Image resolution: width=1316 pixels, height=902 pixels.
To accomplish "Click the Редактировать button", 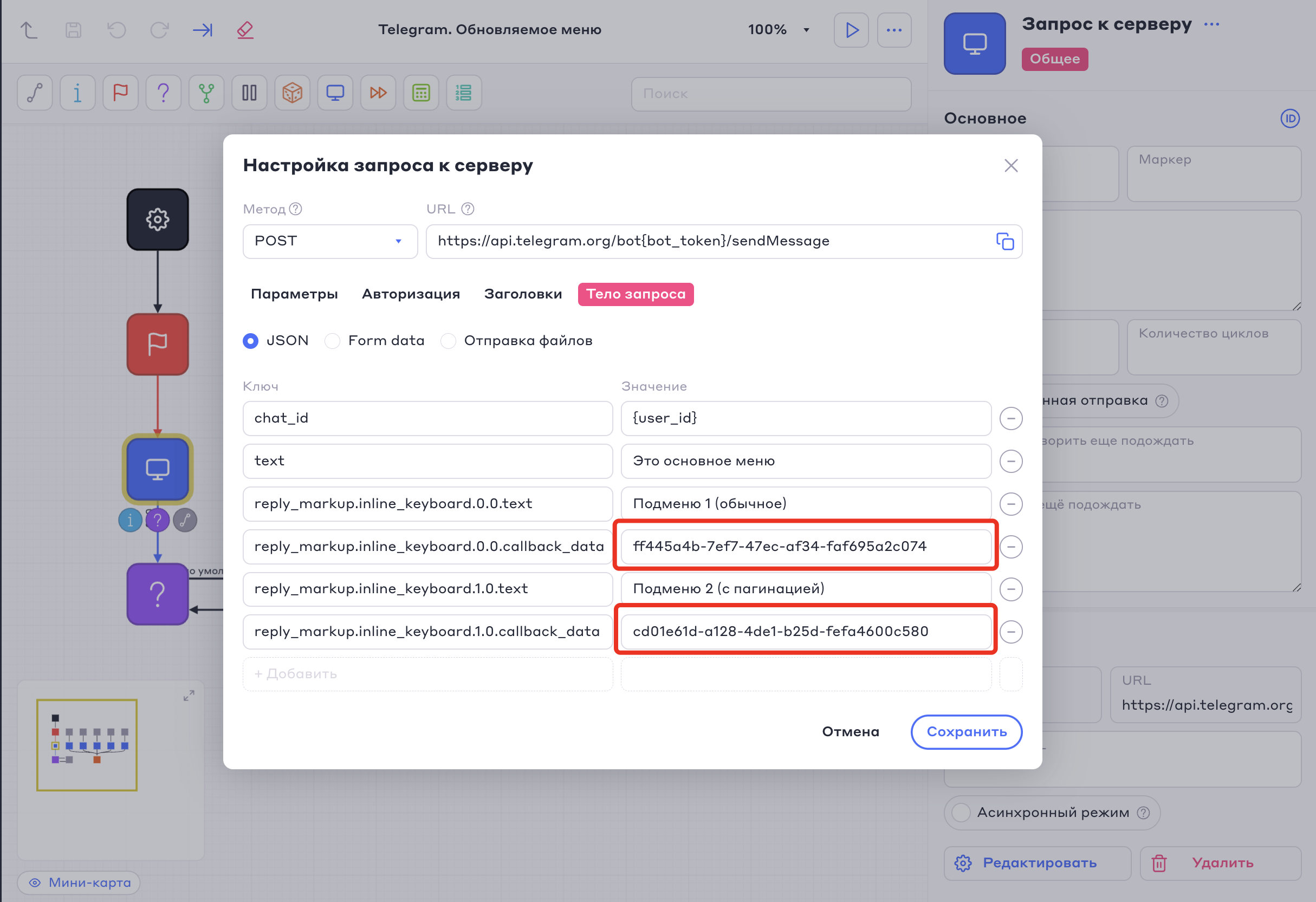I will (1038, 864).
